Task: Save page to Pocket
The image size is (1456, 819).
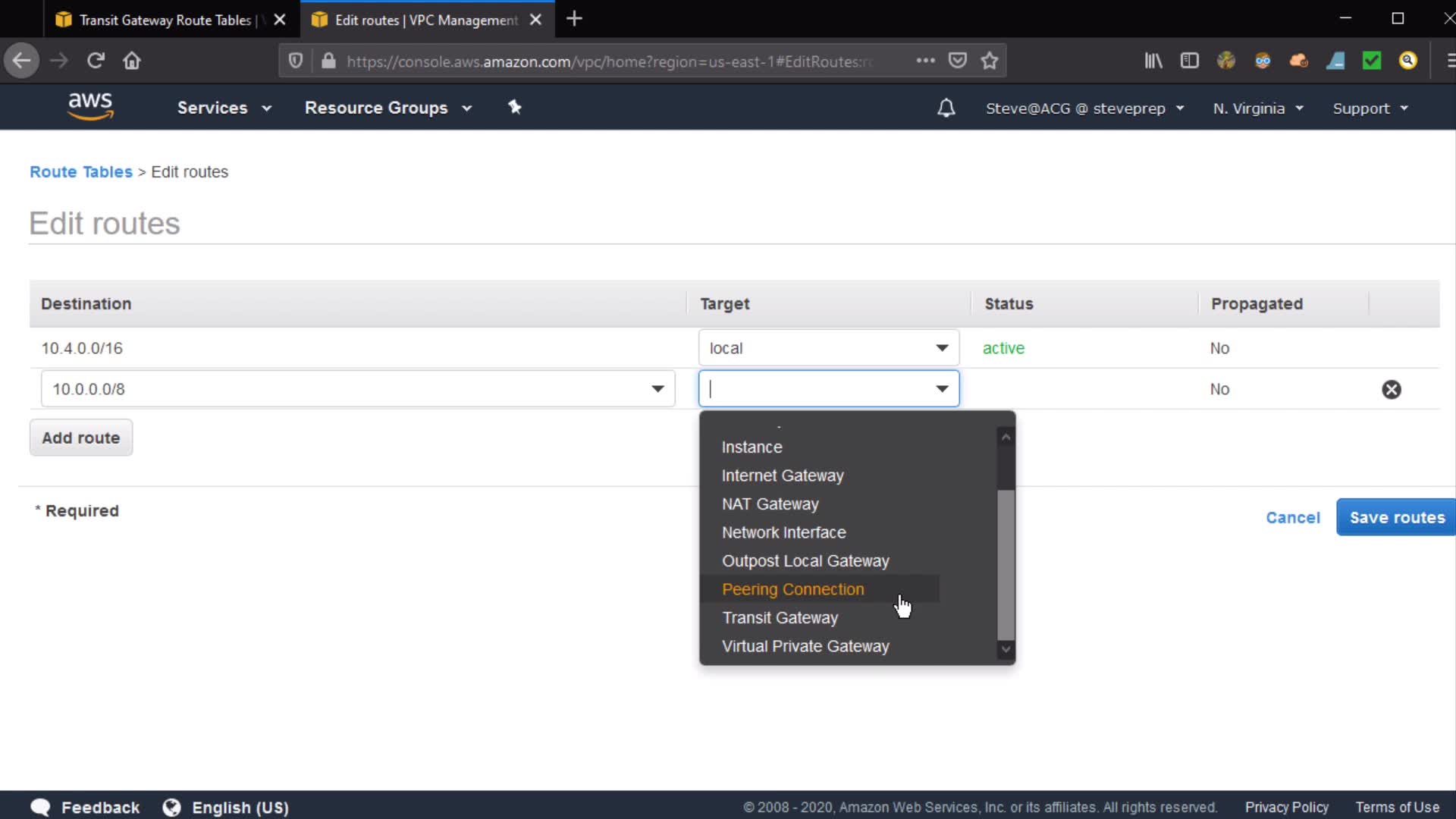Action: coord(957,61)
